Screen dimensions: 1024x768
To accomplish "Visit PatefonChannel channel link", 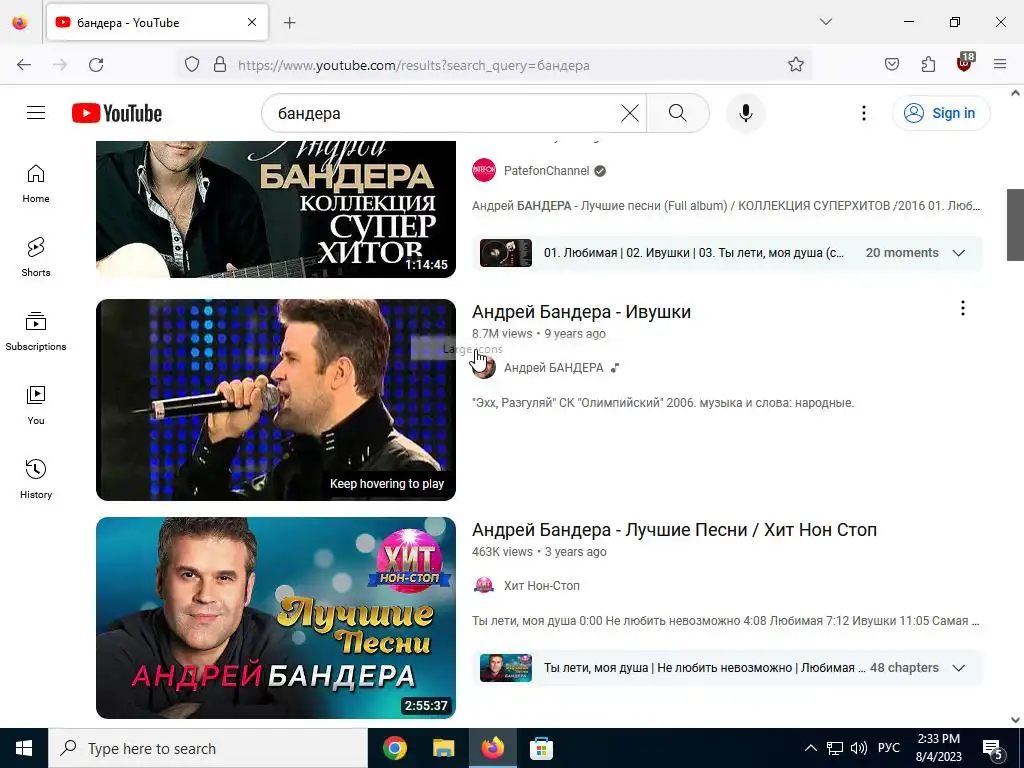I will (x=547, y=170).
